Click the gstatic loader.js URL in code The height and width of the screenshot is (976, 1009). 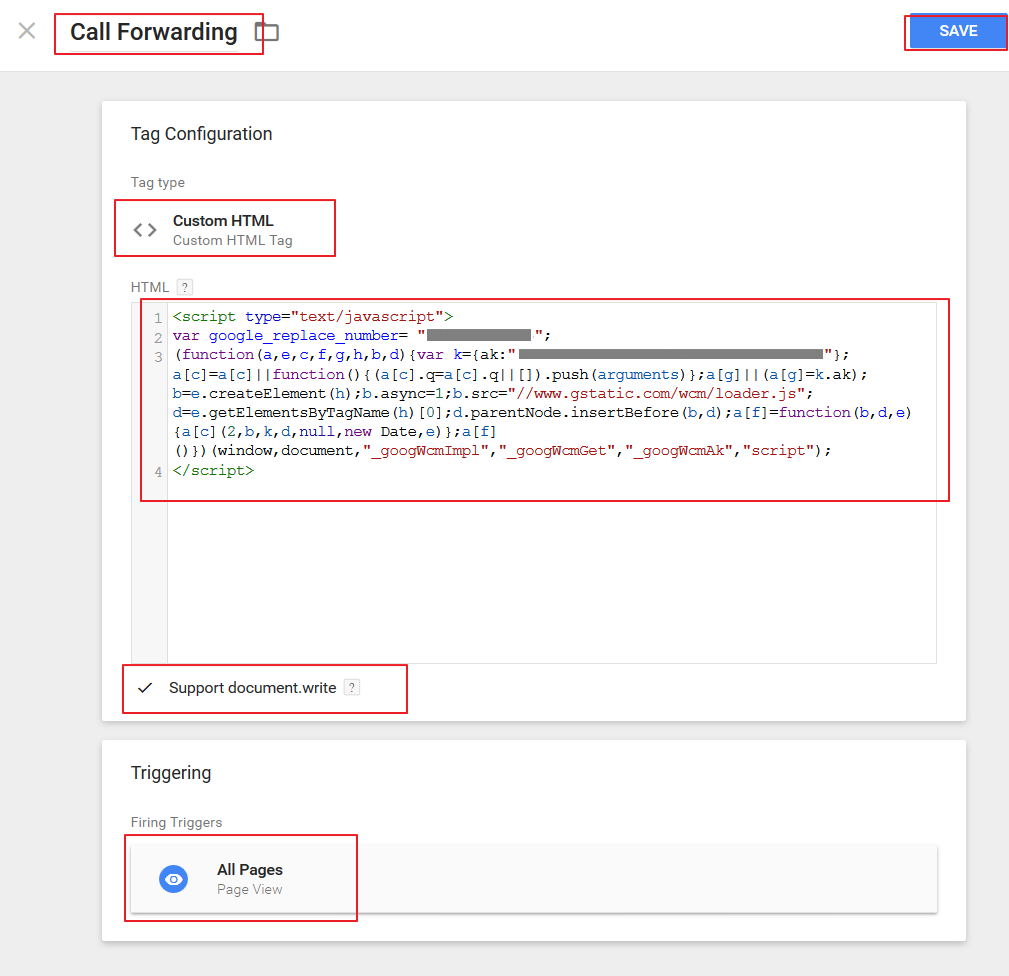pyautogui.click(x=656, y=393)
